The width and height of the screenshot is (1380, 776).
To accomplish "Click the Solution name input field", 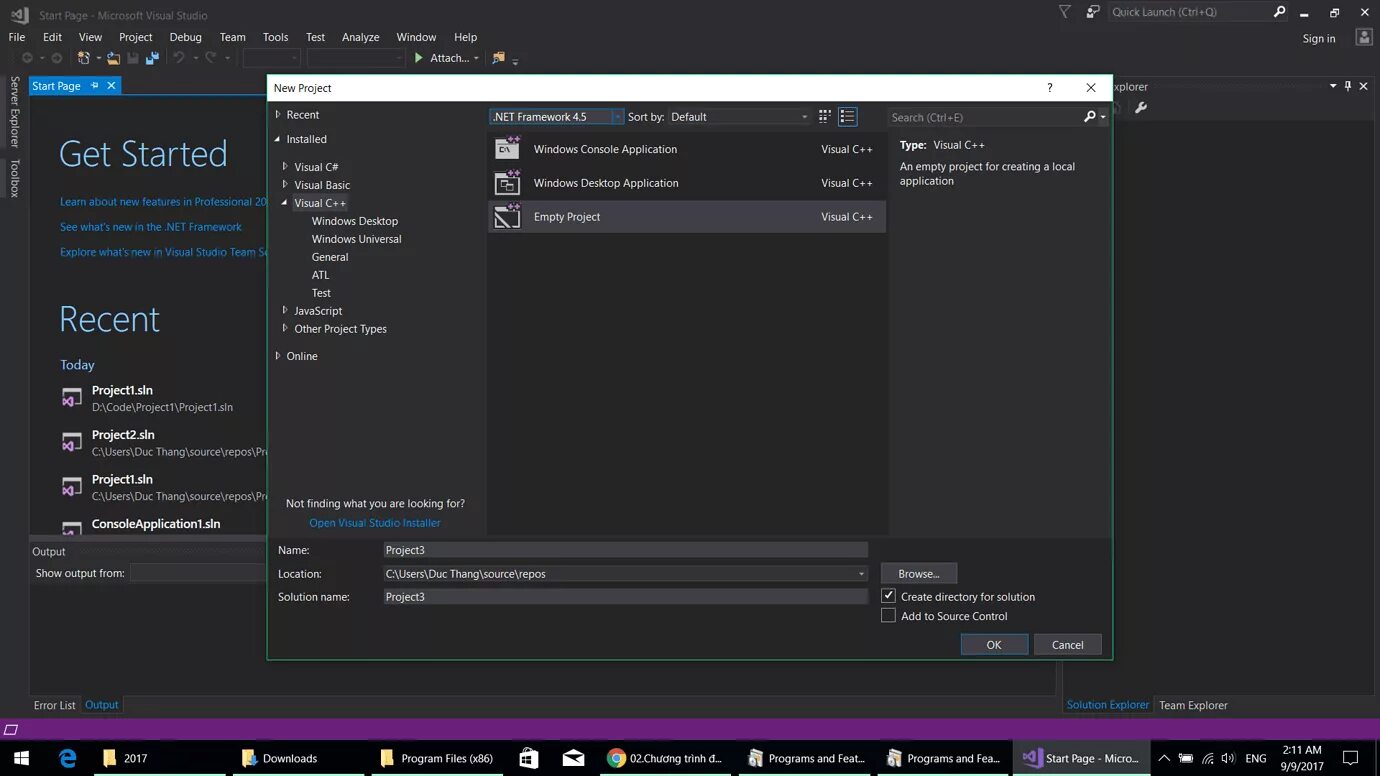I will tap(626, 597).
